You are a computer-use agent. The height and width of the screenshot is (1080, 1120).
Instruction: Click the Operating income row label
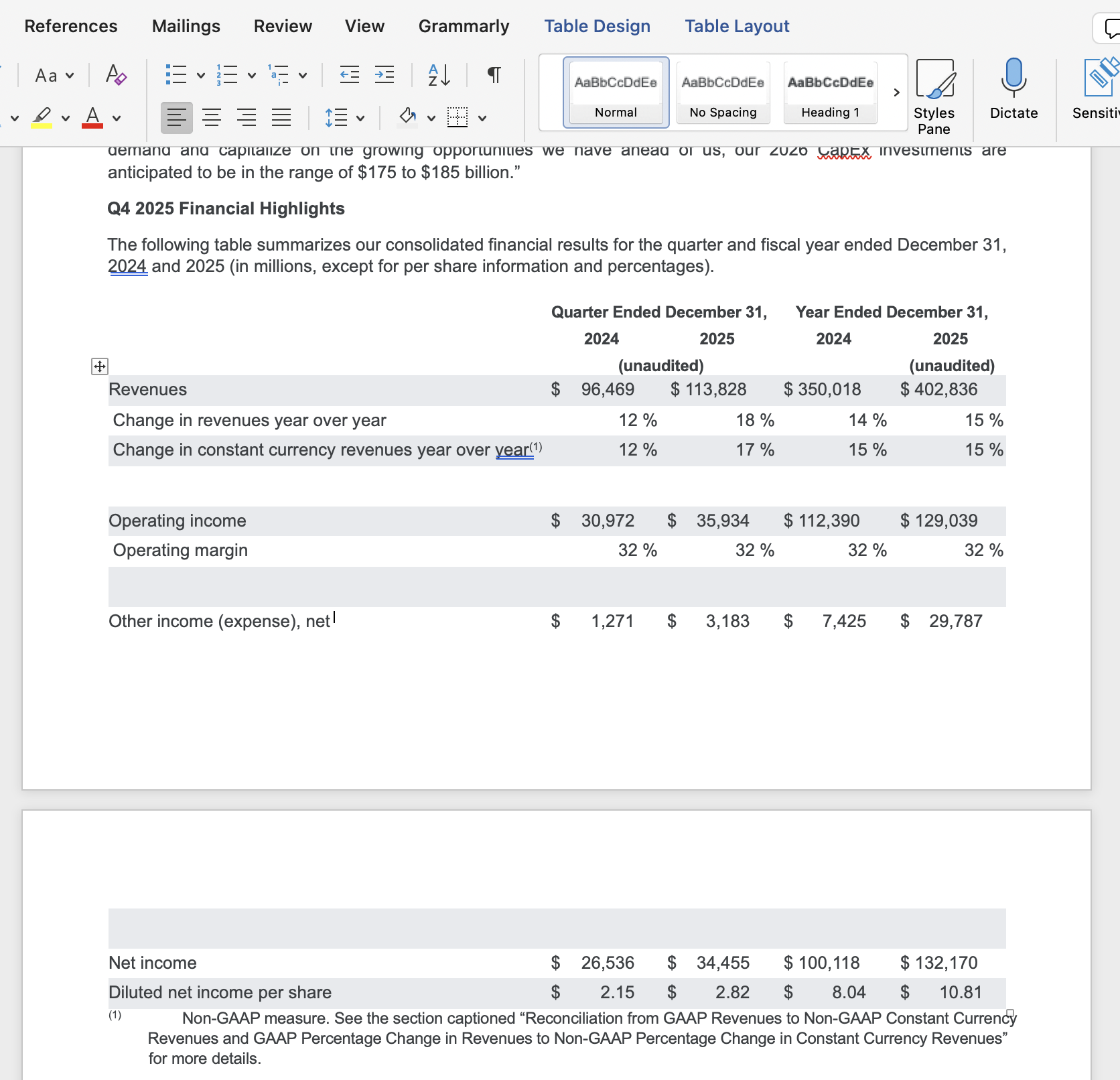click(178, 521)
